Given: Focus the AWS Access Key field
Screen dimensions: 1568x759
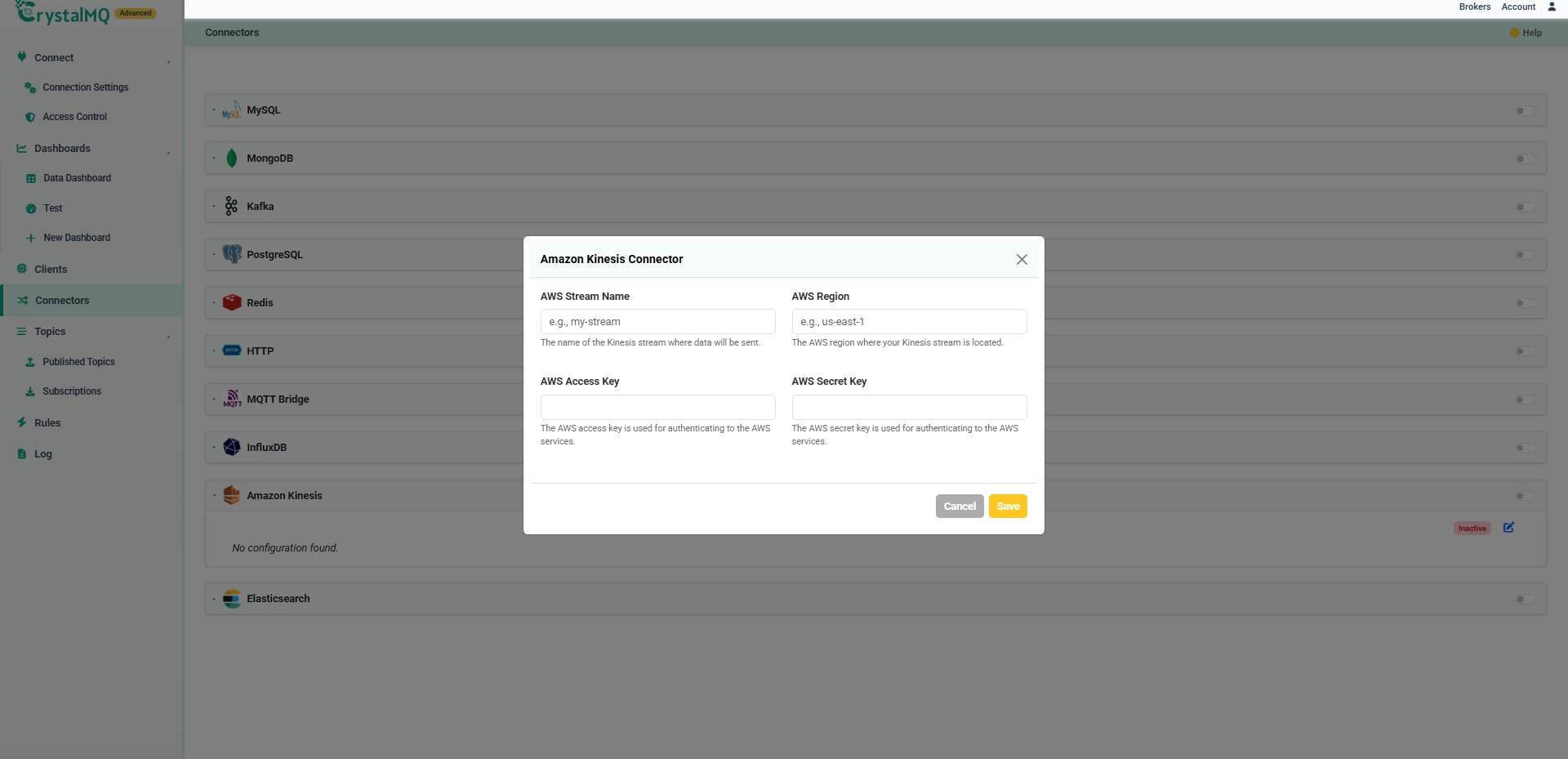Looking at the screenshot, I should click(657, 408).
